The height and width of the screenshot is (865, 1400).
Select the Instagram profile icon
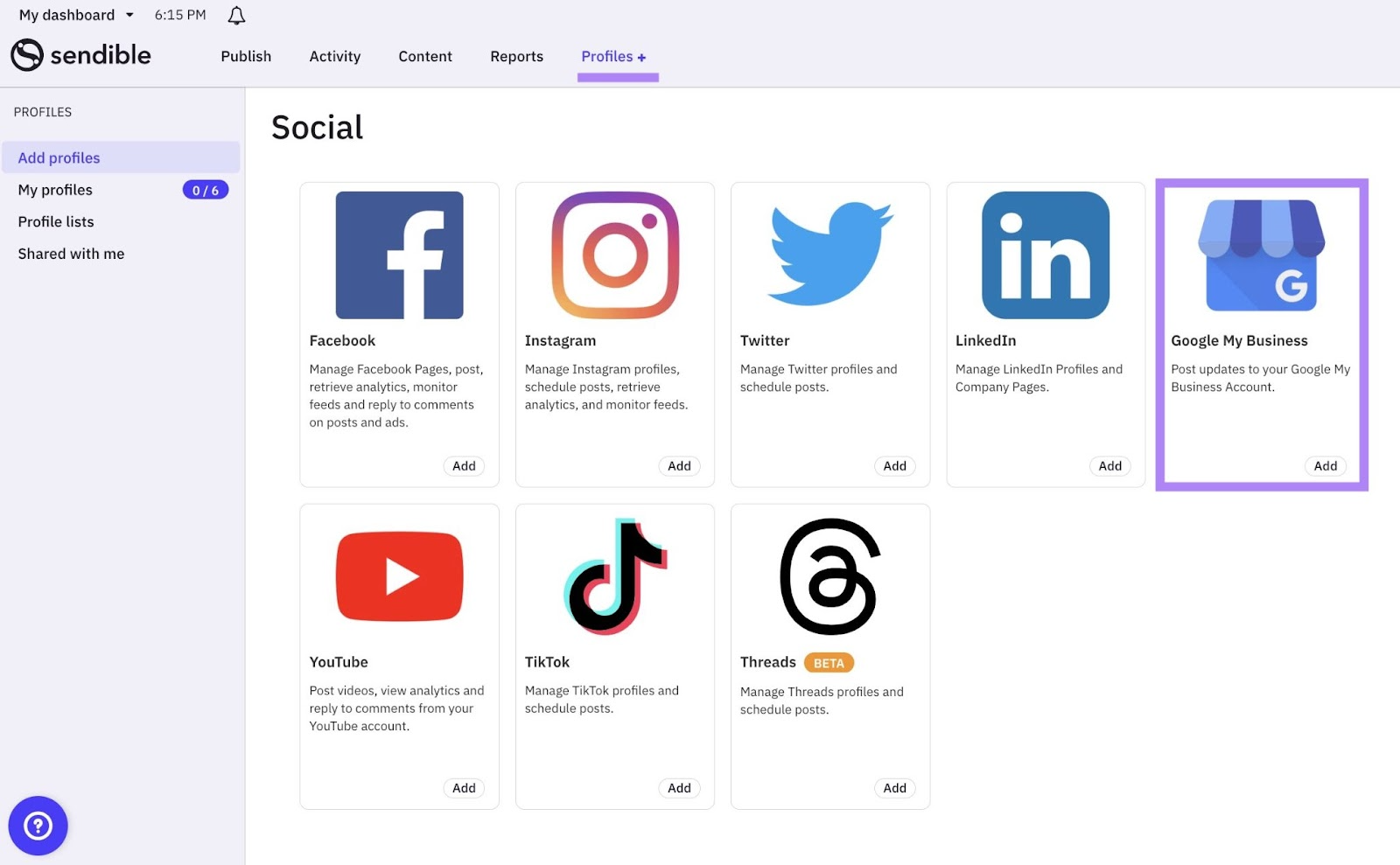[x=614, y=255]
